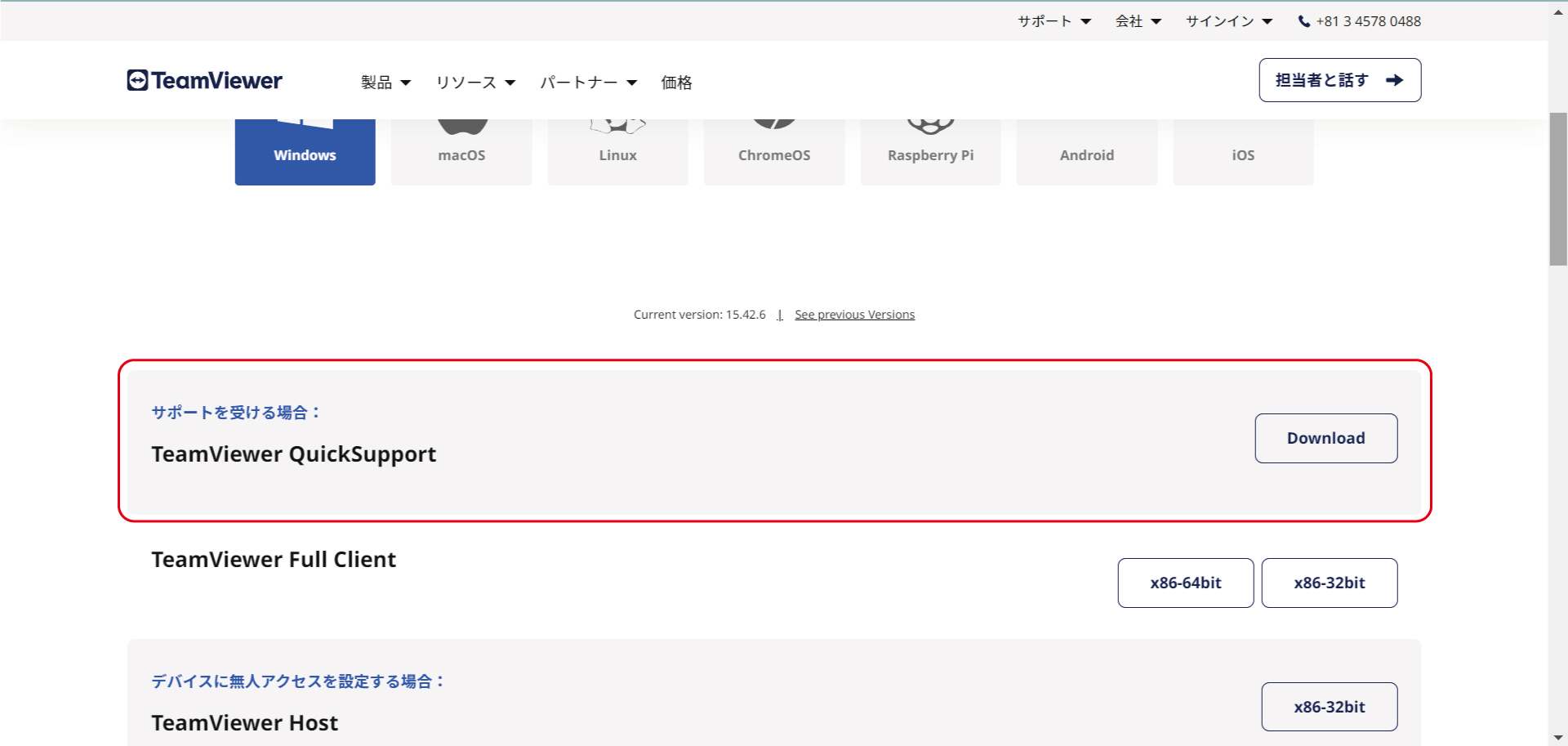The image size is (1568, 746).
Task: Open the ChromeOS platform tab
Action: pos(774,153)
